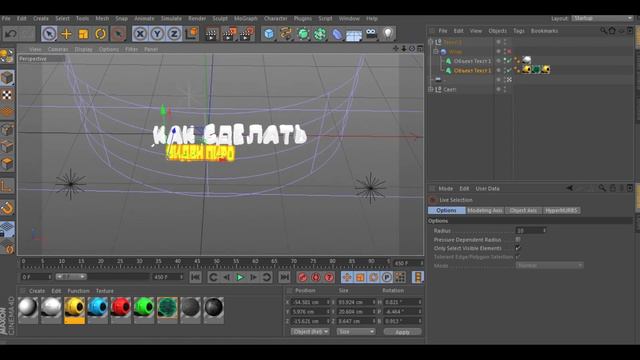
Task: Open the spline pen tools icon
Action: 286,34
